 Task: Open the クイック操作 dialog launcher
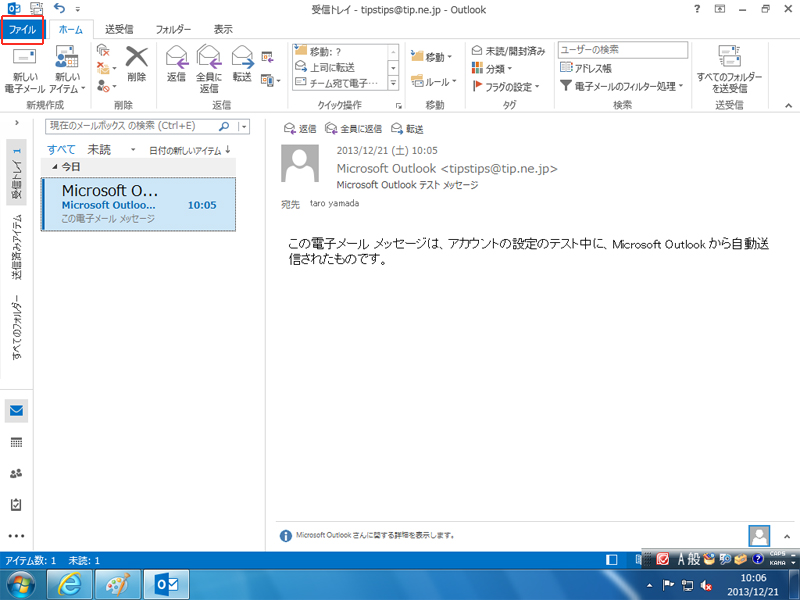398,106
